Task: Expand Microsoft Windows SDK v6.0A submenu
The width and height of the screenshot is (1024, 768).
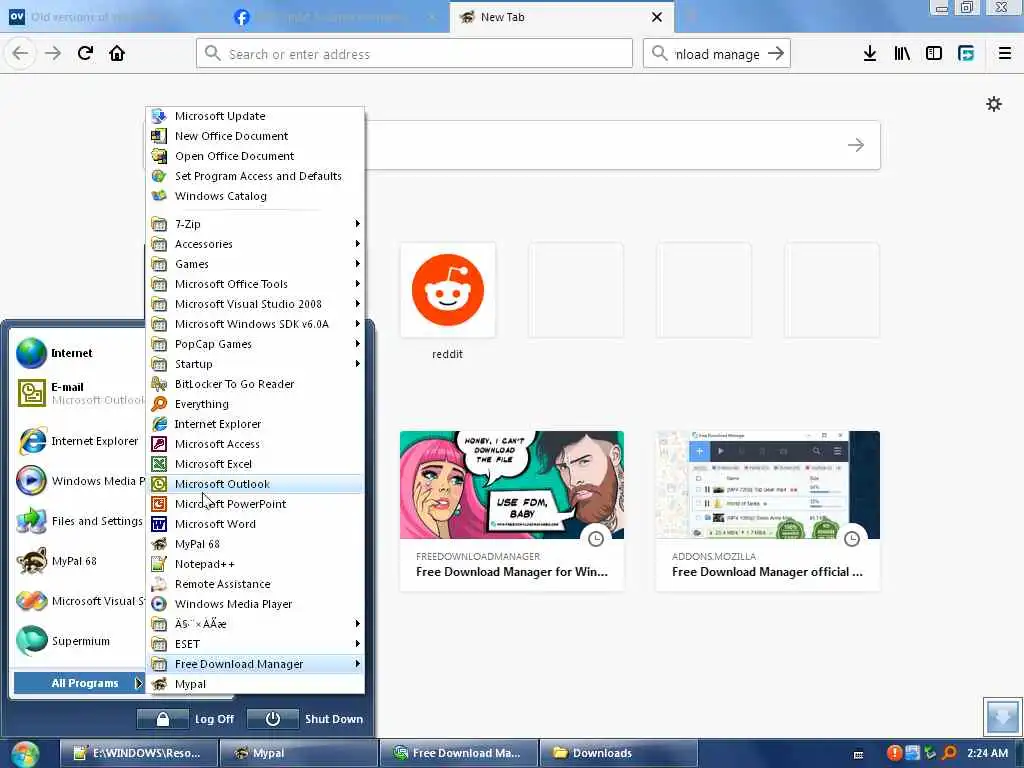Action: (255, 324)
